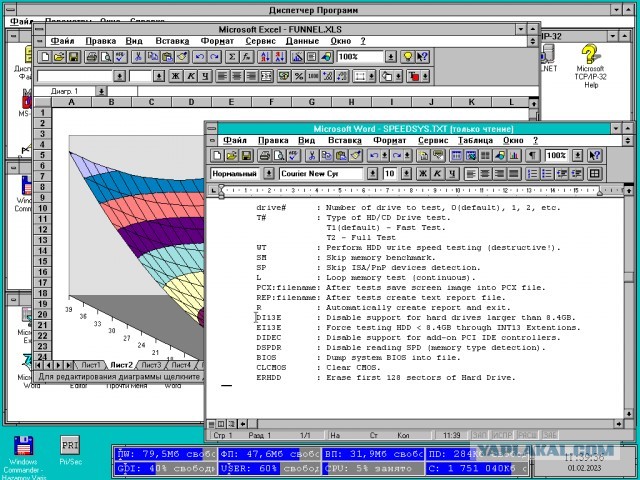
Task: Open the Таблица menu in Word
Action: click(x=475, y=140)
